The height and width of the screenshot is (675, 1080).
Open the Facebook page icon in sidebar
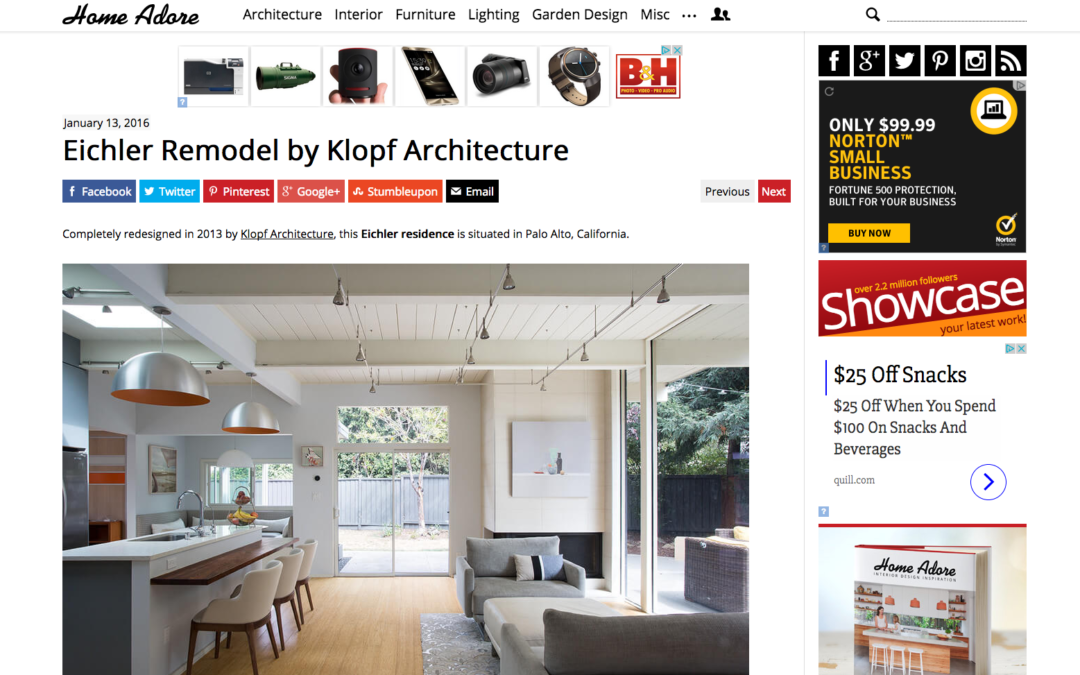pos(834,61)
